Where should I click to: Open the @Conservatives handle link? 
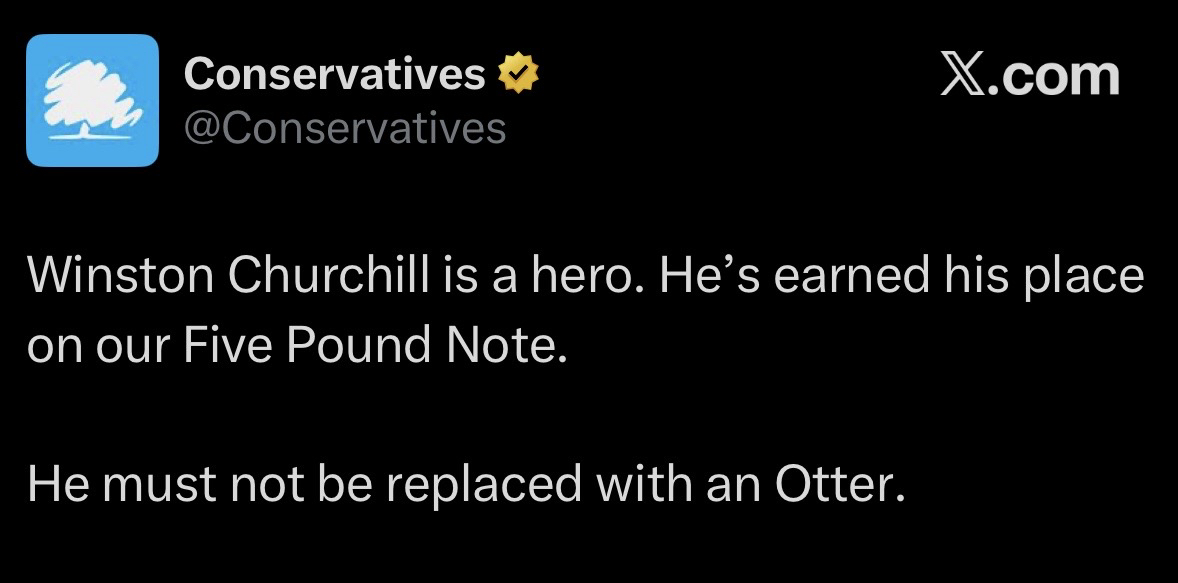coord(345,128)
